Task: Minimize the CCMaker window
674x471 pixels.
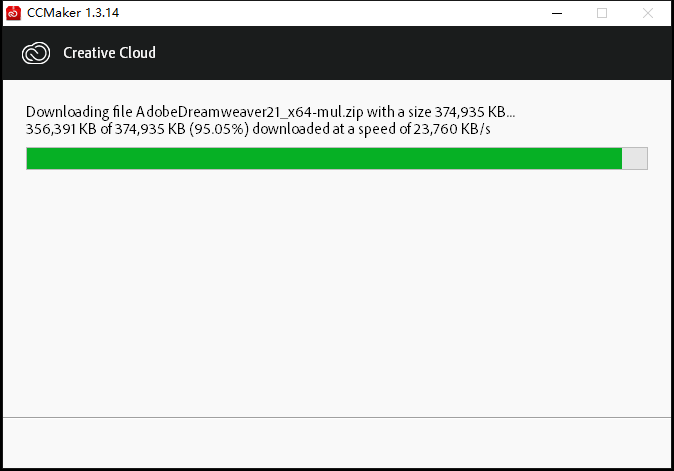Action: point(555,12)
